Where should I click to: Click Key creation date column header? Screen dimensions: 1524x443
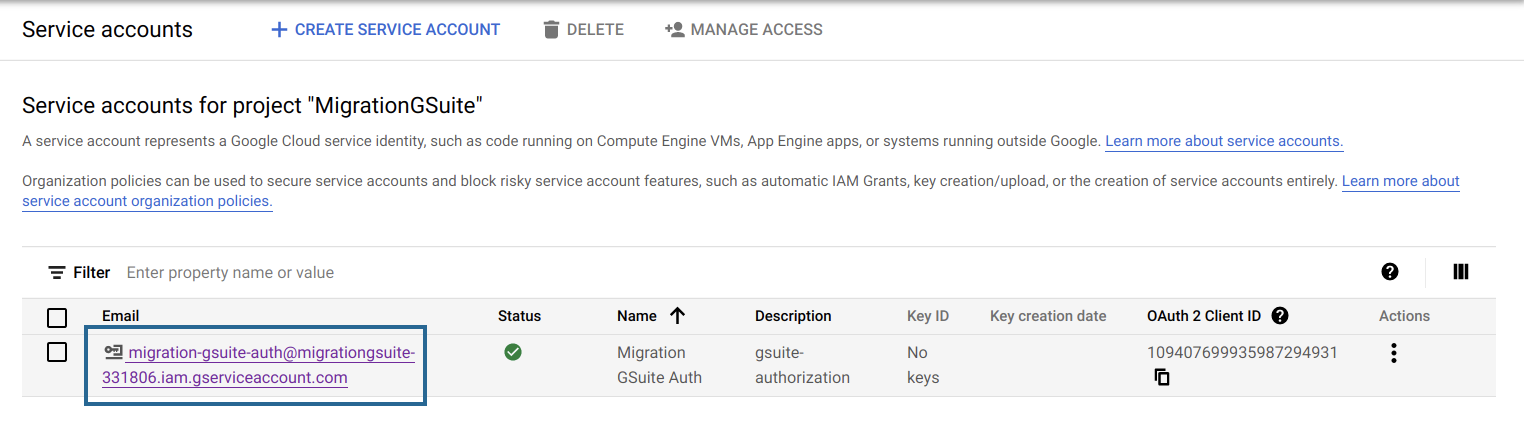[x=1048, y=316]
